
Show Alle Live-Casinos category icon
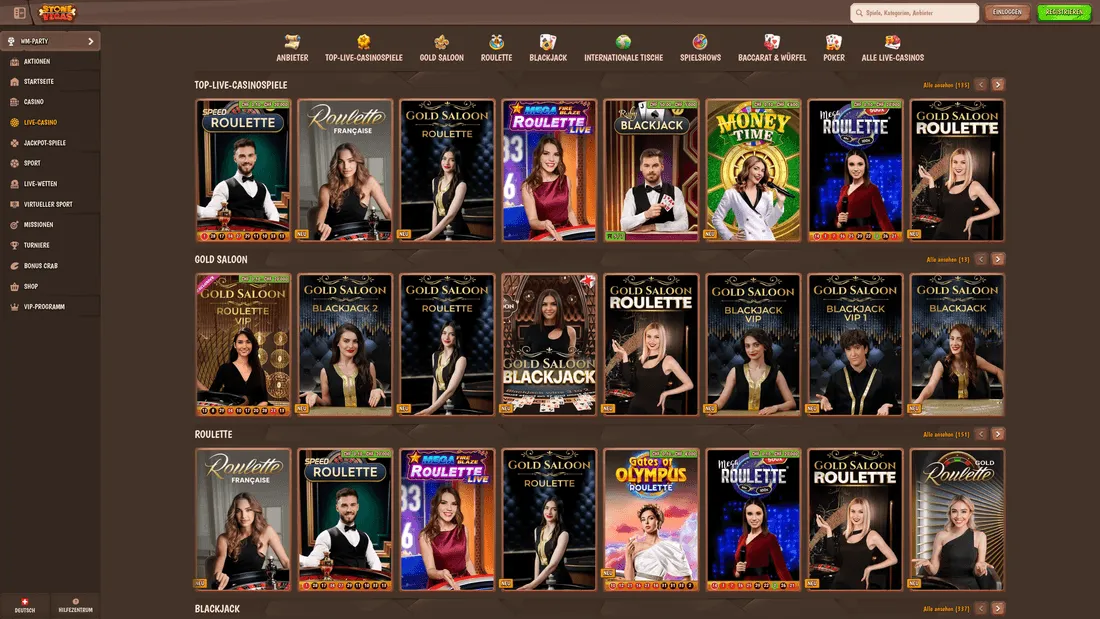click(892, 42)
